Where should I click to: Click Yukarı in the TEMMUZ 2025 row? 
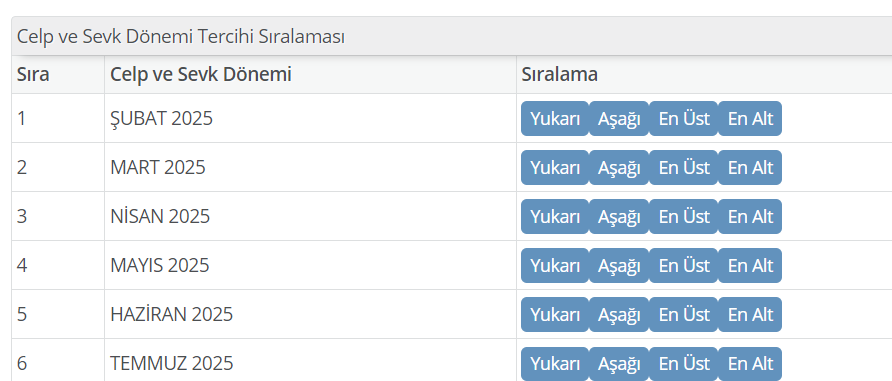[555, 363]
